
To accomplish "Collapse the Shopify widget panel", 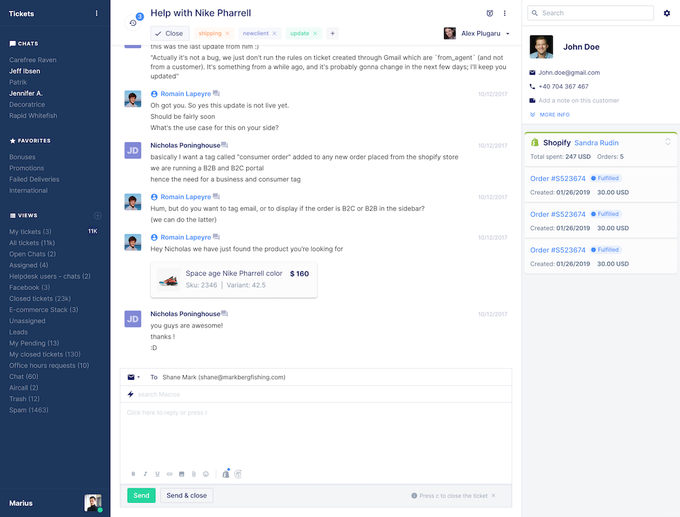I will click(667, 142).
